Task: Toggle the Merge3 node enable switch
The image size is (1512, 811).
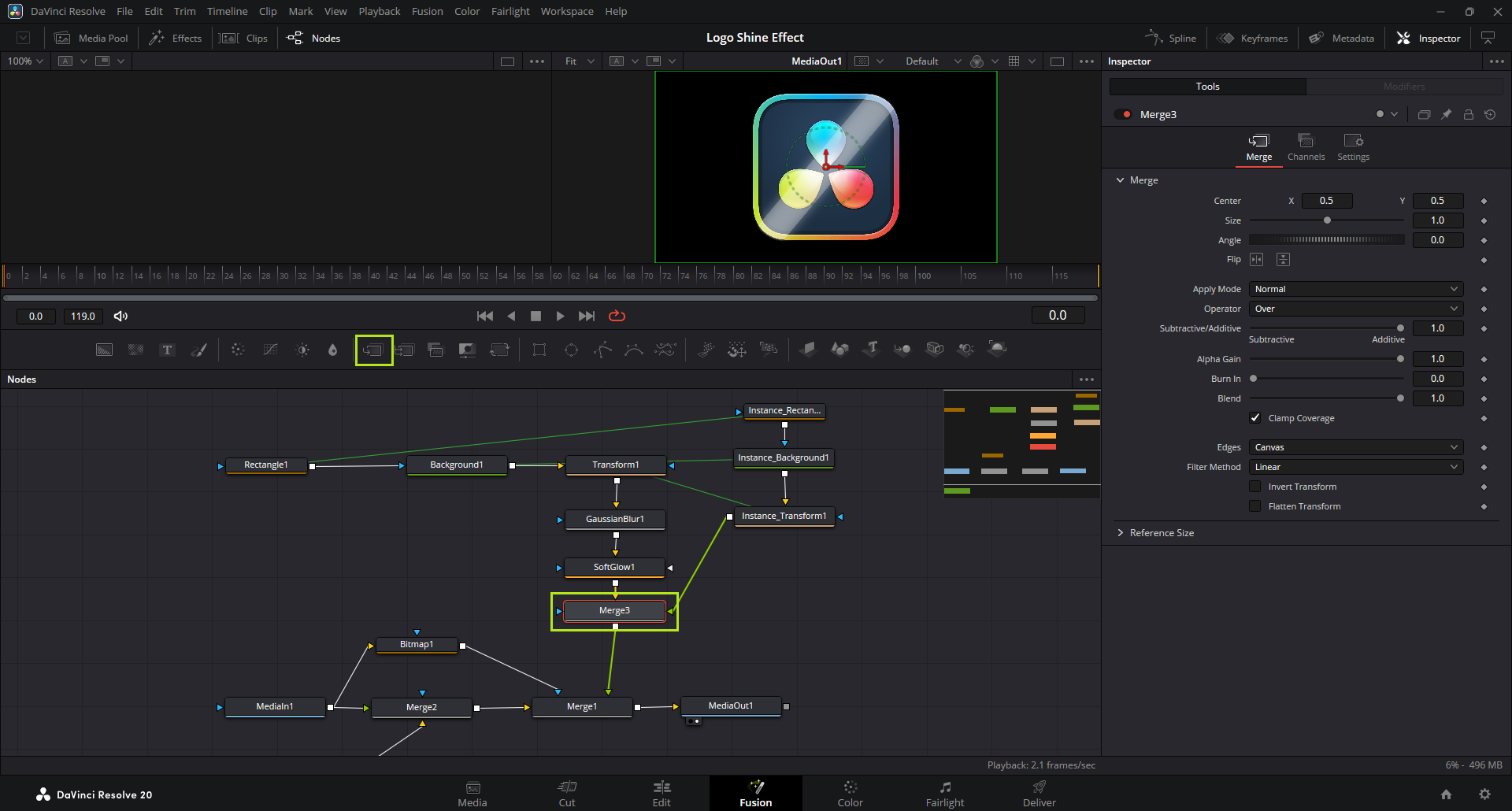Action: coord(1123,115)
